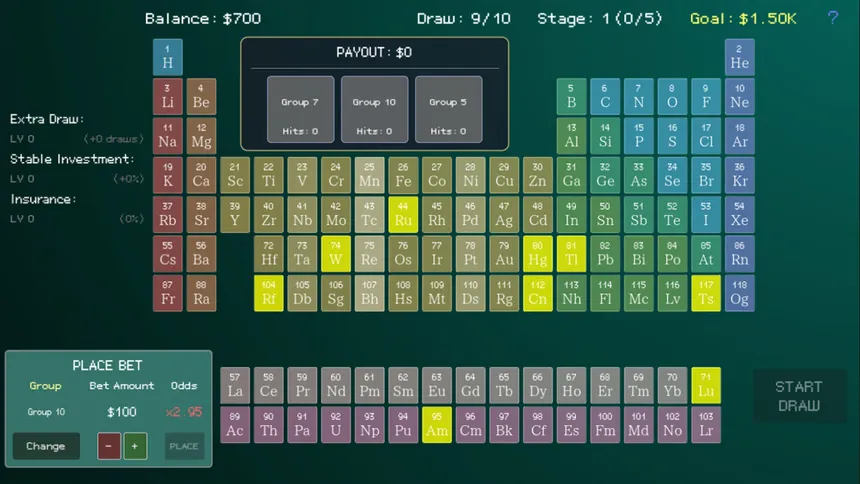Click the Insurance upgrade label
860x484 pixels.
pos(42,199)
